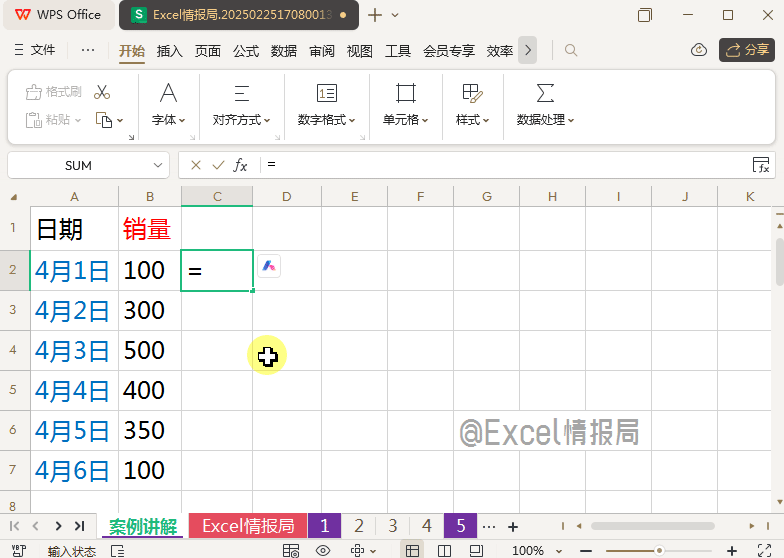Open the 插入 (Insert) ribbon tab

coord(170,51)
